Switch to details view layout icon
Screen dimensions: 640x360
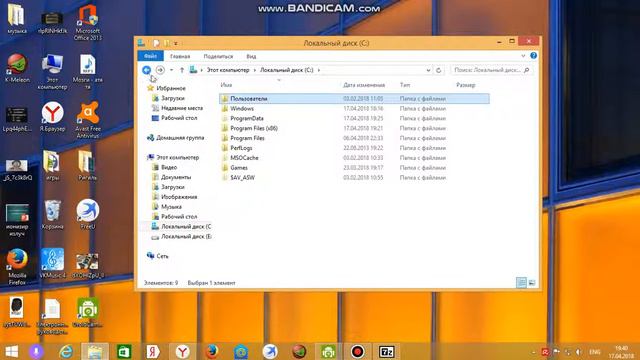pos(521,282)
